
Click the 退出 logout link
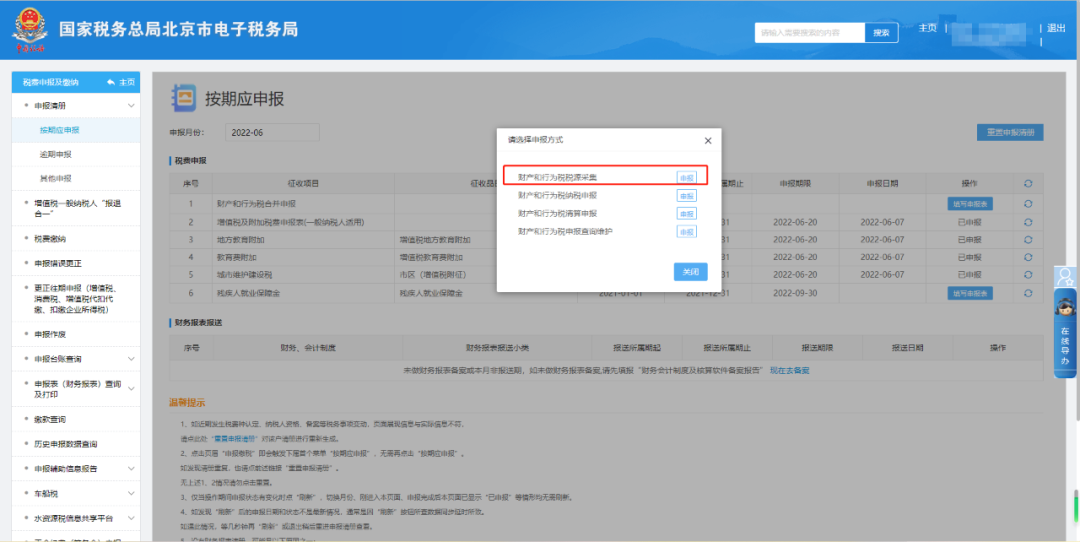click(1055, 28)
